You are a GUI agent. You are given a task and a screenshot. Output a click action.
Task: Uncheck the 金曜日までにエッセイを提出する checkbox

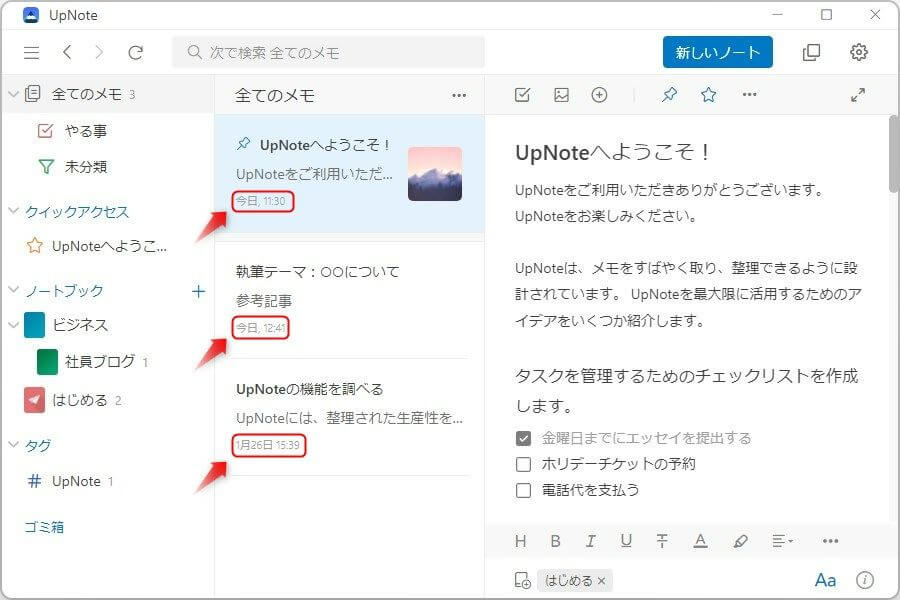click(x=523, y=439)
